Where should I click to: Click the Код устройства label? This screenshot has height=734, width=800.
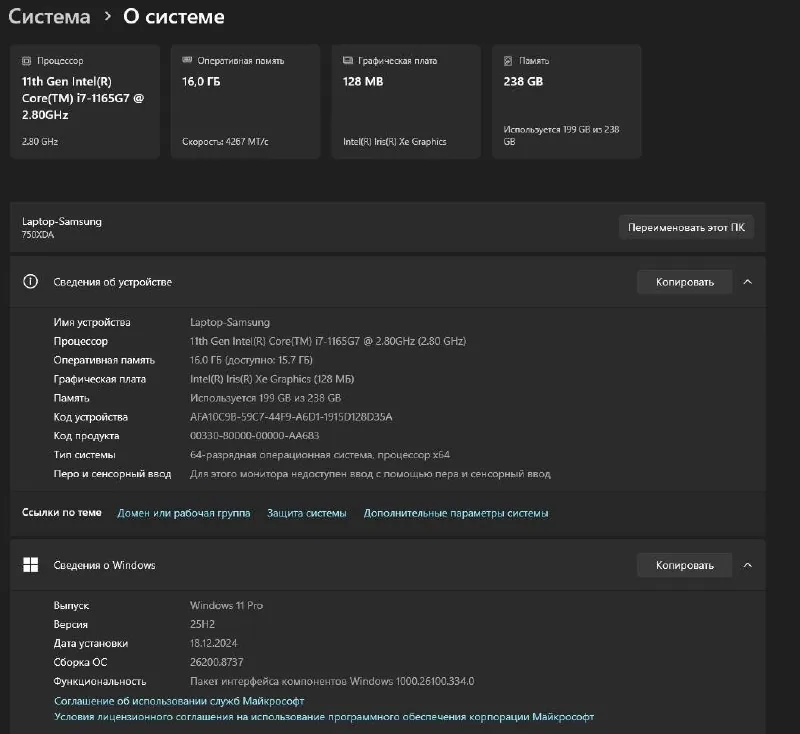point(91,417)
